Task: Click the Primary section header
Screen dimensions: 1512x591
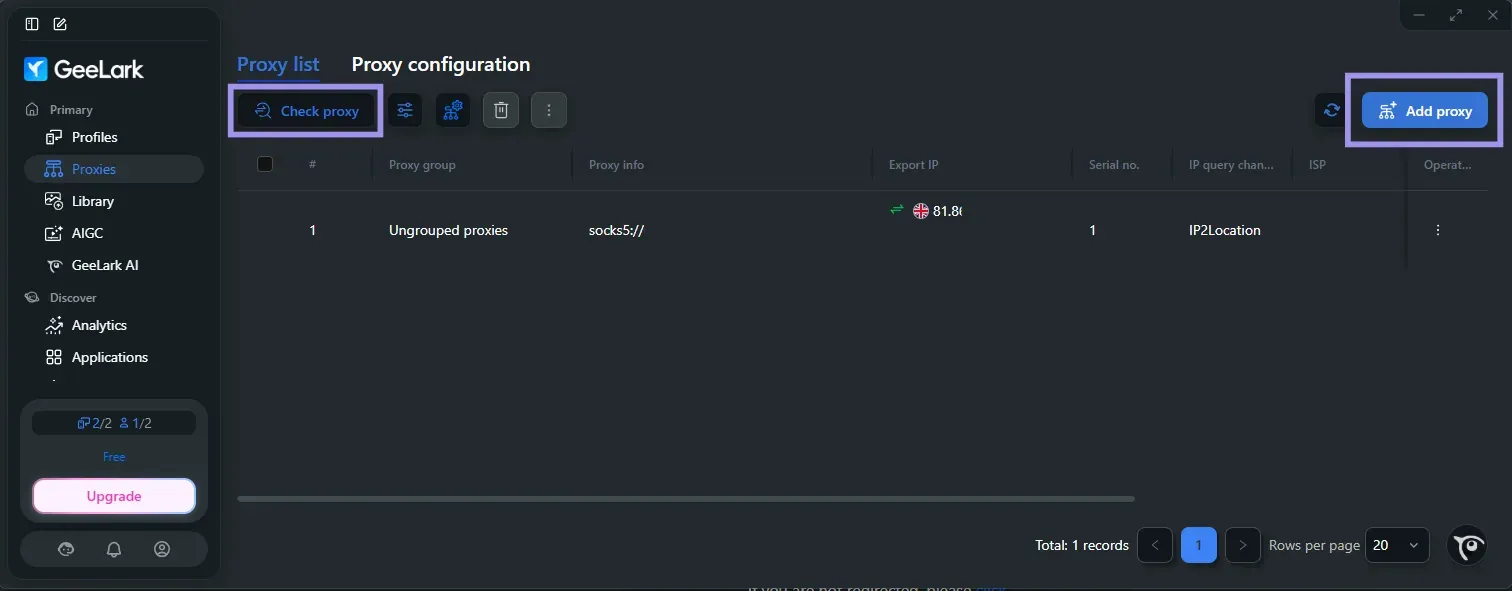Action: coord(71,110)
